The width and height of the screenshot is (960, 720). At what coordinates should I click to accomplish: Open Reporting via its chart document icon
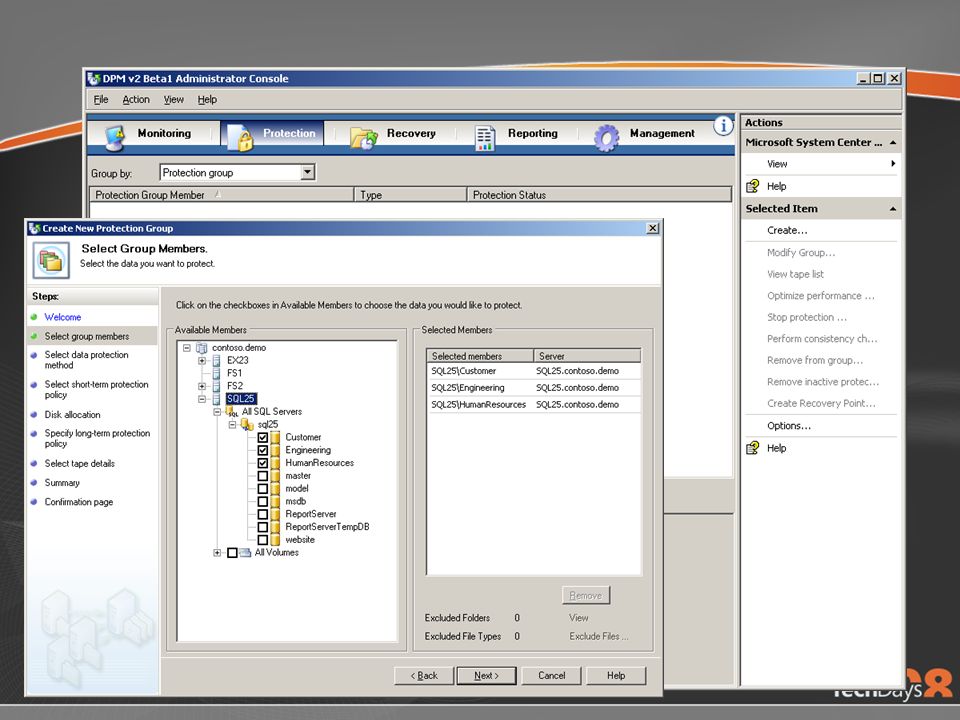[484, 137]
